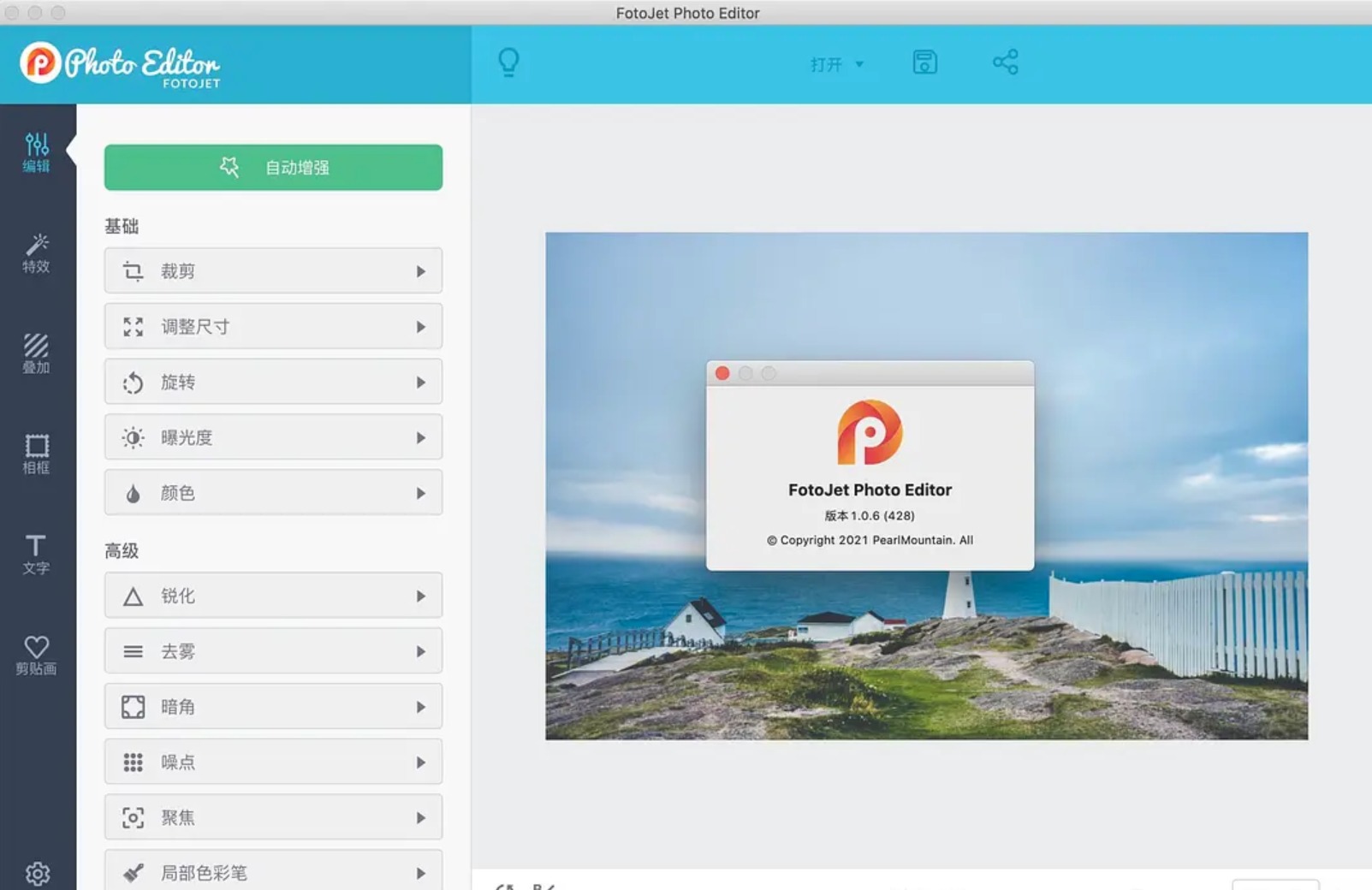Expand the 颜色 row arrow
Image resolution: width=1372 pixels, height=890 pixels.
point(421,494)
